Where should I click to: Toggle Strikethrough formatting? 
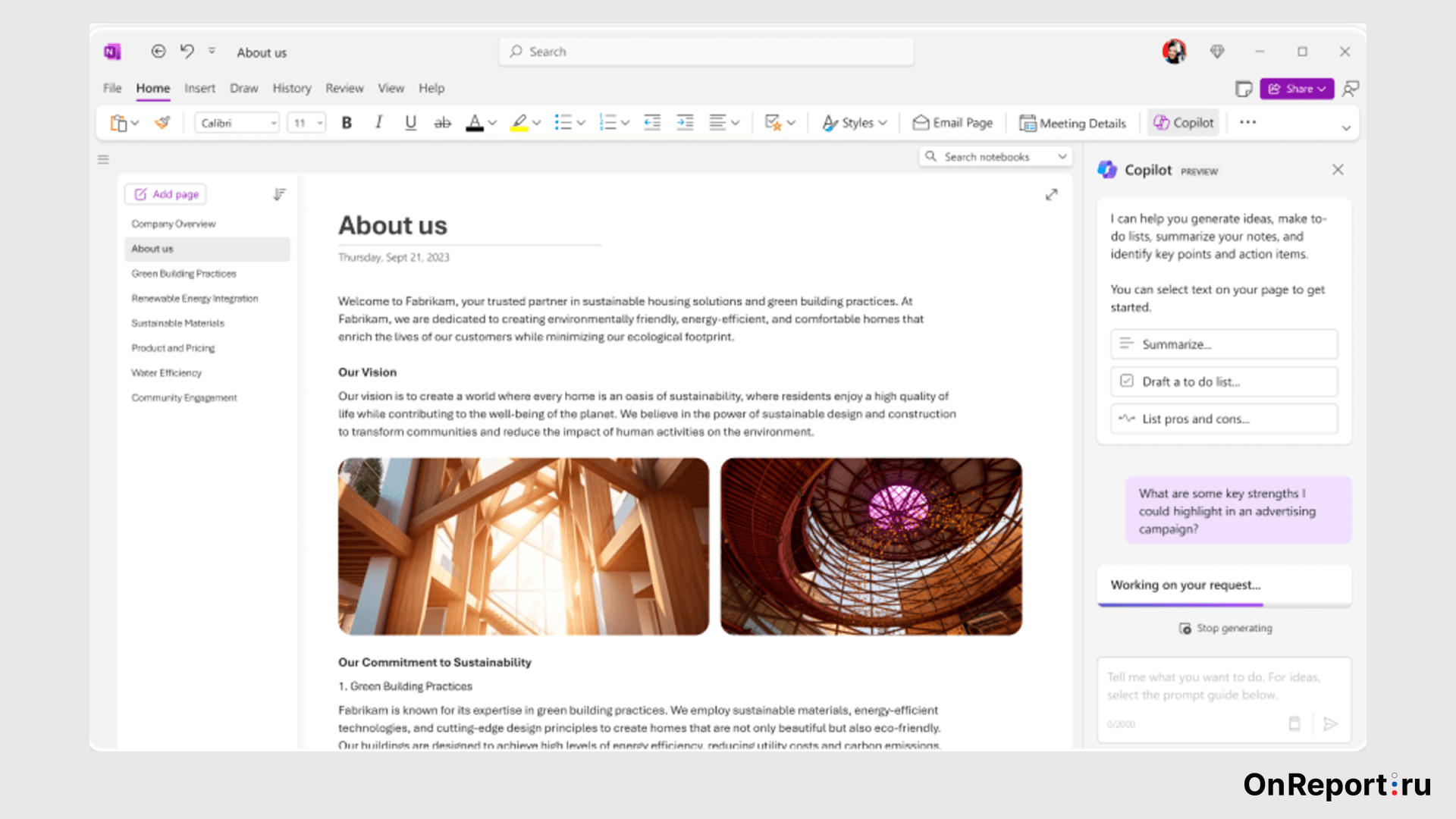click(x=443, y=123)
